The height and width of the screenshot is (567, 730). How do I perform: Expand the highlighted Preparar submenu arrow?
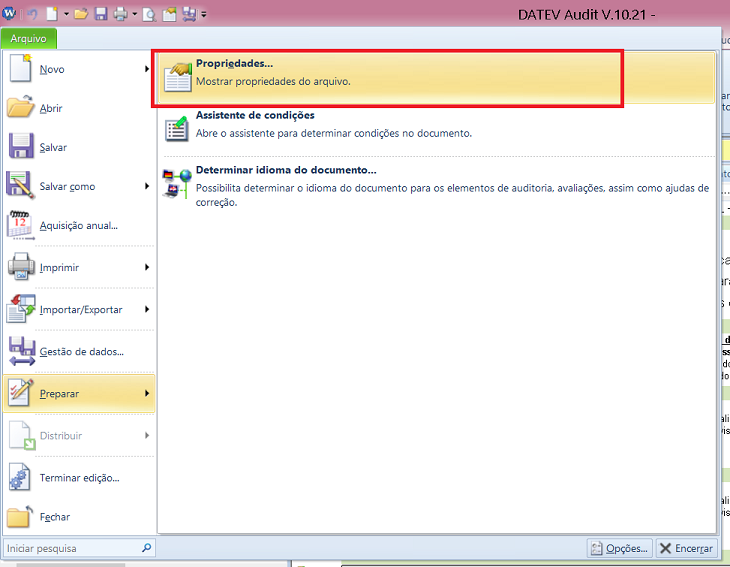click(147, 393)
